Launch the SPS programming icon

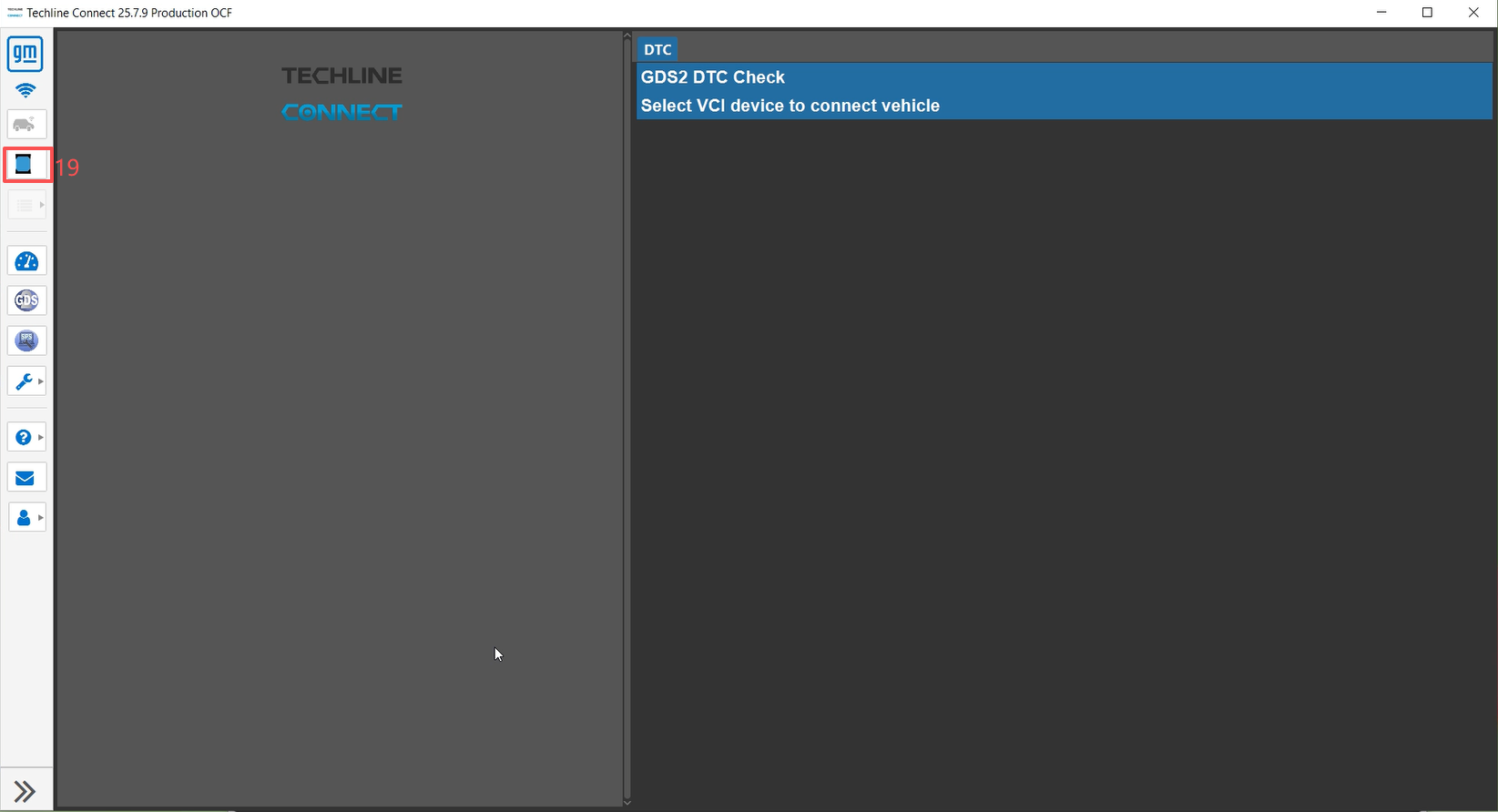point(26,340)
